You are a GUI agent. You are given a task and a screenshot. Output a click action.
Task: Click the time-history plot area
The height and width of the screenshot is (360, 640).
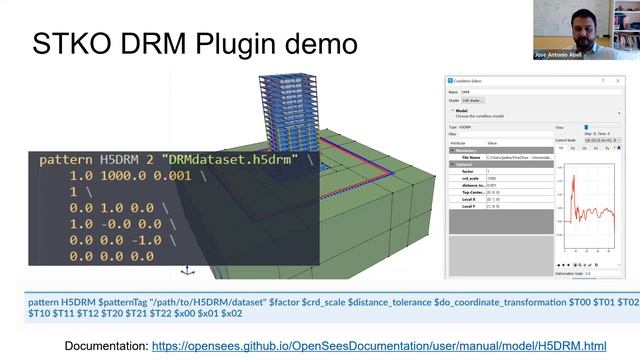point(589,206)
